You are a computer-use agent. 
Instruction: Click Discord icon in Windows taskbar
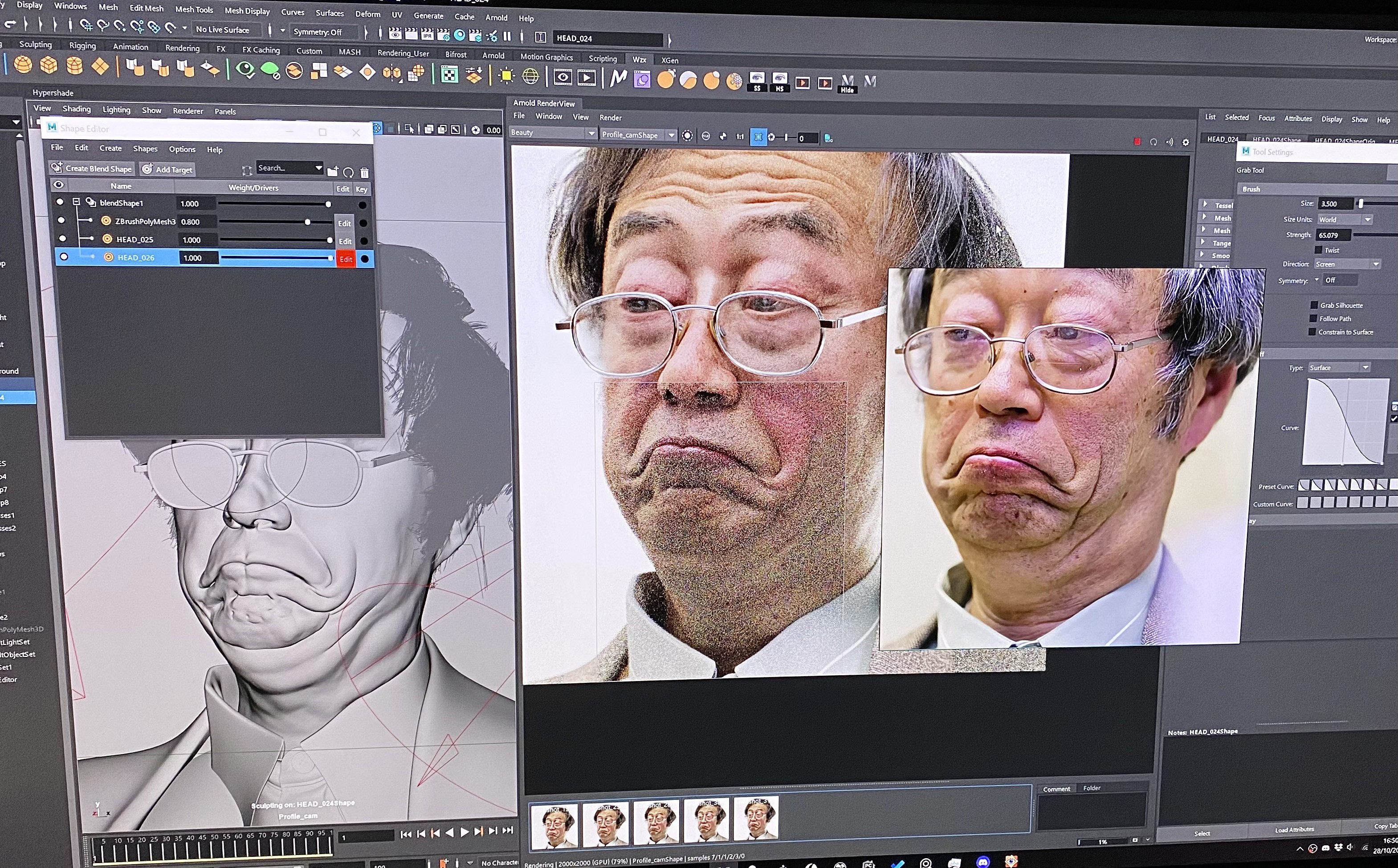pos(983,862)
